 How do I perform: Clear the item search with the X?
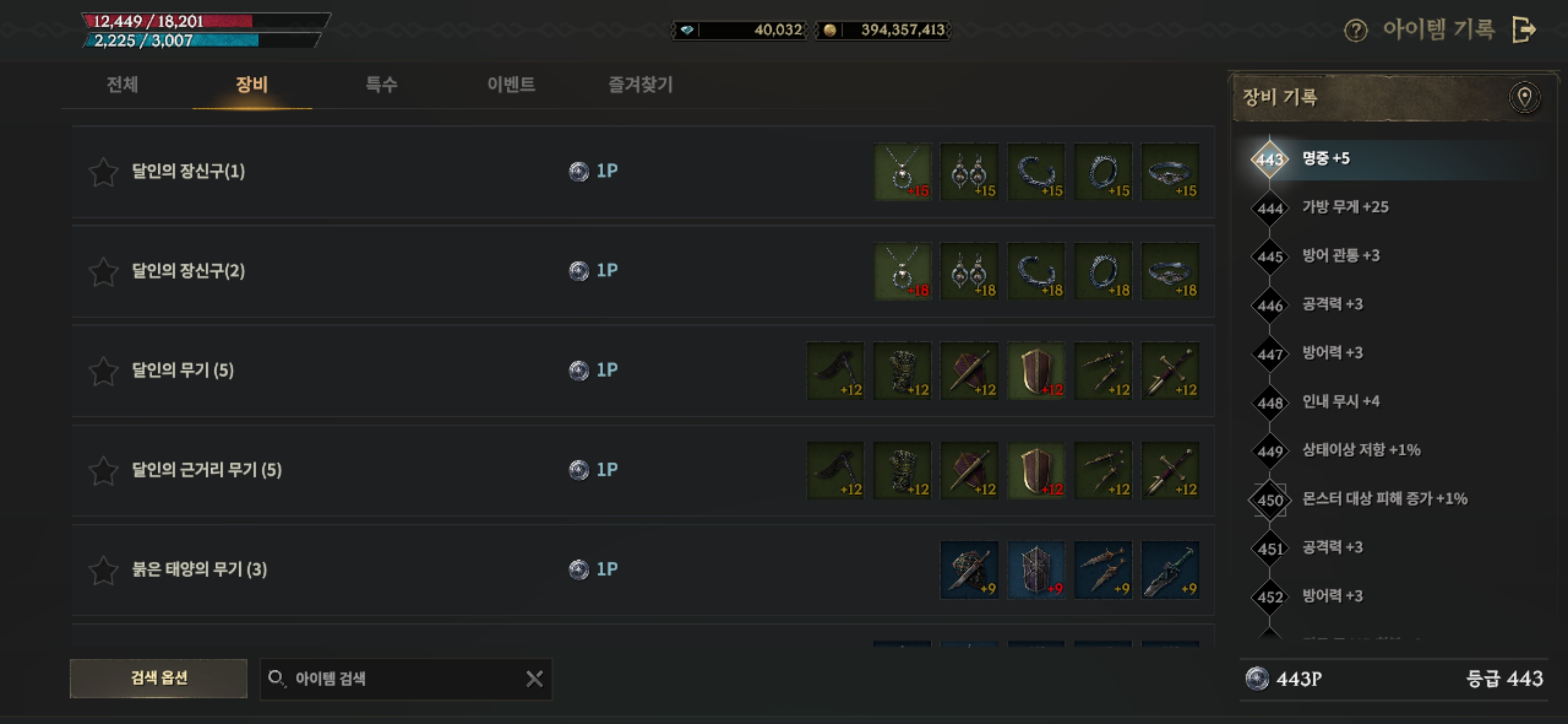[534, 678]
